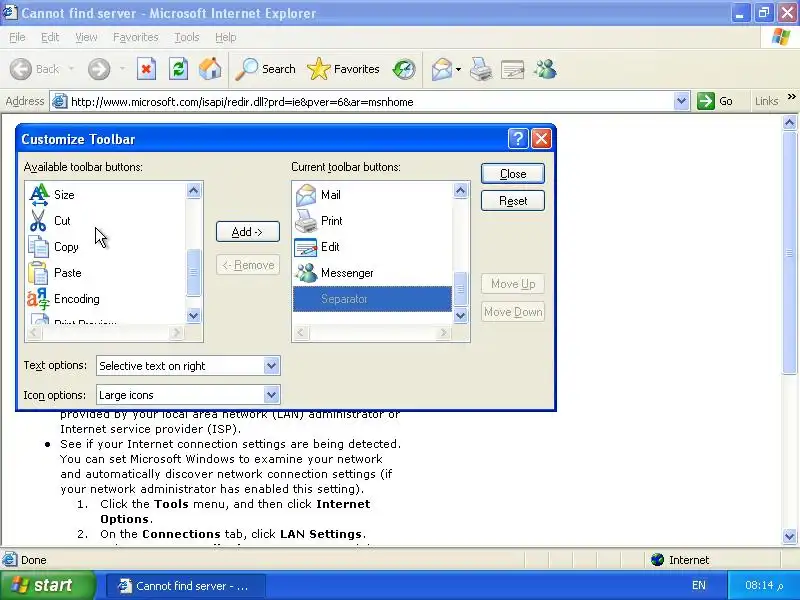The width and height of the screenshot is (800, 600).
Task: Launch Messenger from the toolbar icon
Action: (x=545, y=69)
